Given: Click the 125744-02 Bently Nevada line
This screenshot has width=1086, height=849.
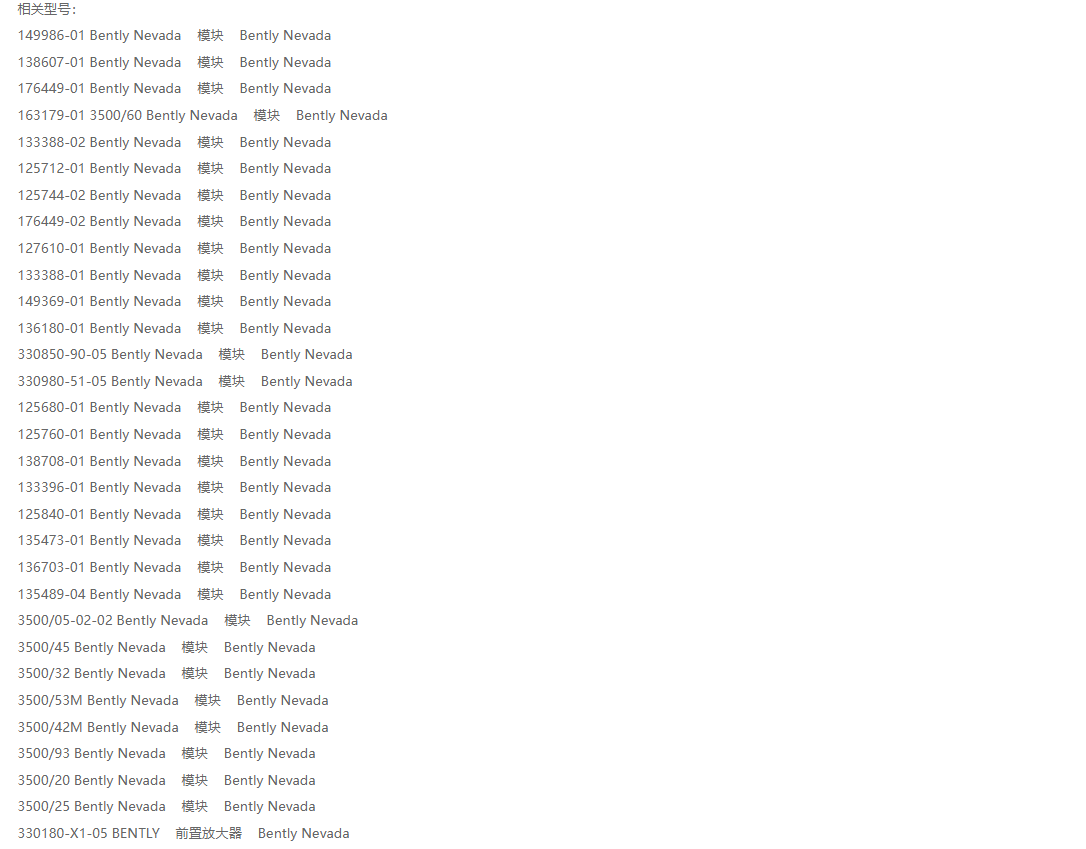Looking at the screenshot, I should 175,195.
